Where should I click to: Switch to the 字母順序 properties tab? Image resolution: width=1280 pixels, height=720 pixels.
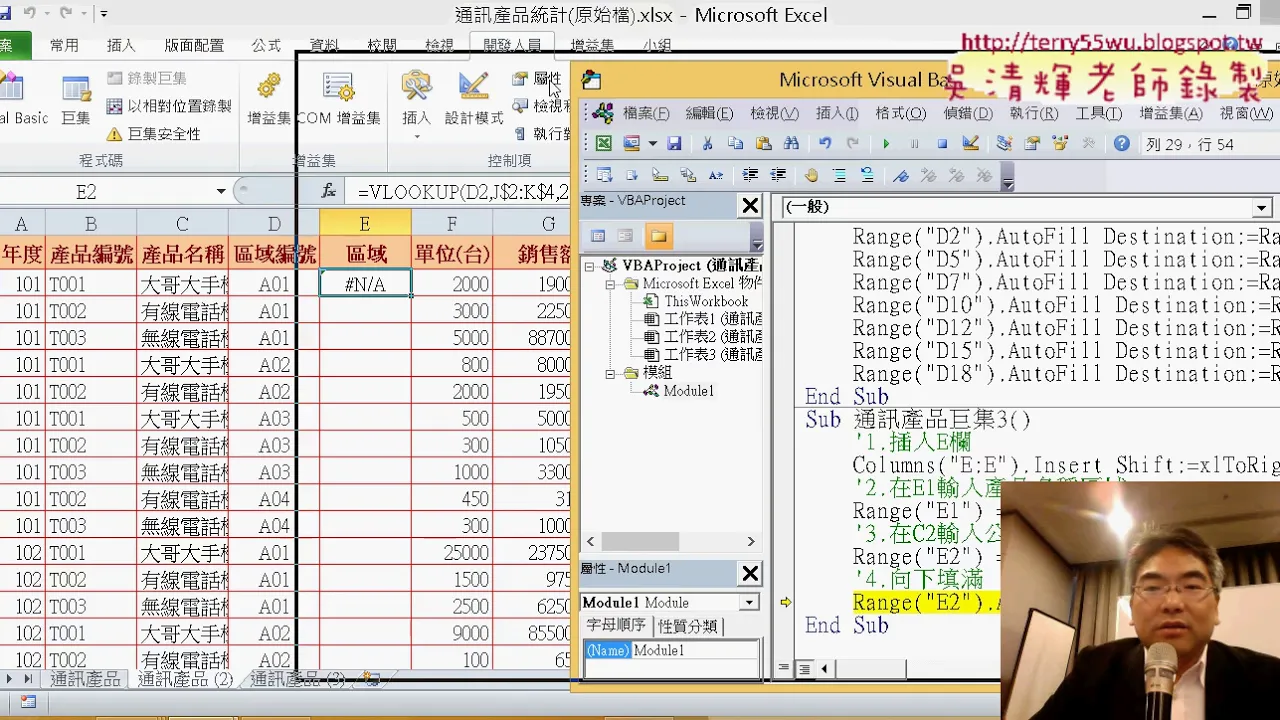coord(616,625)
